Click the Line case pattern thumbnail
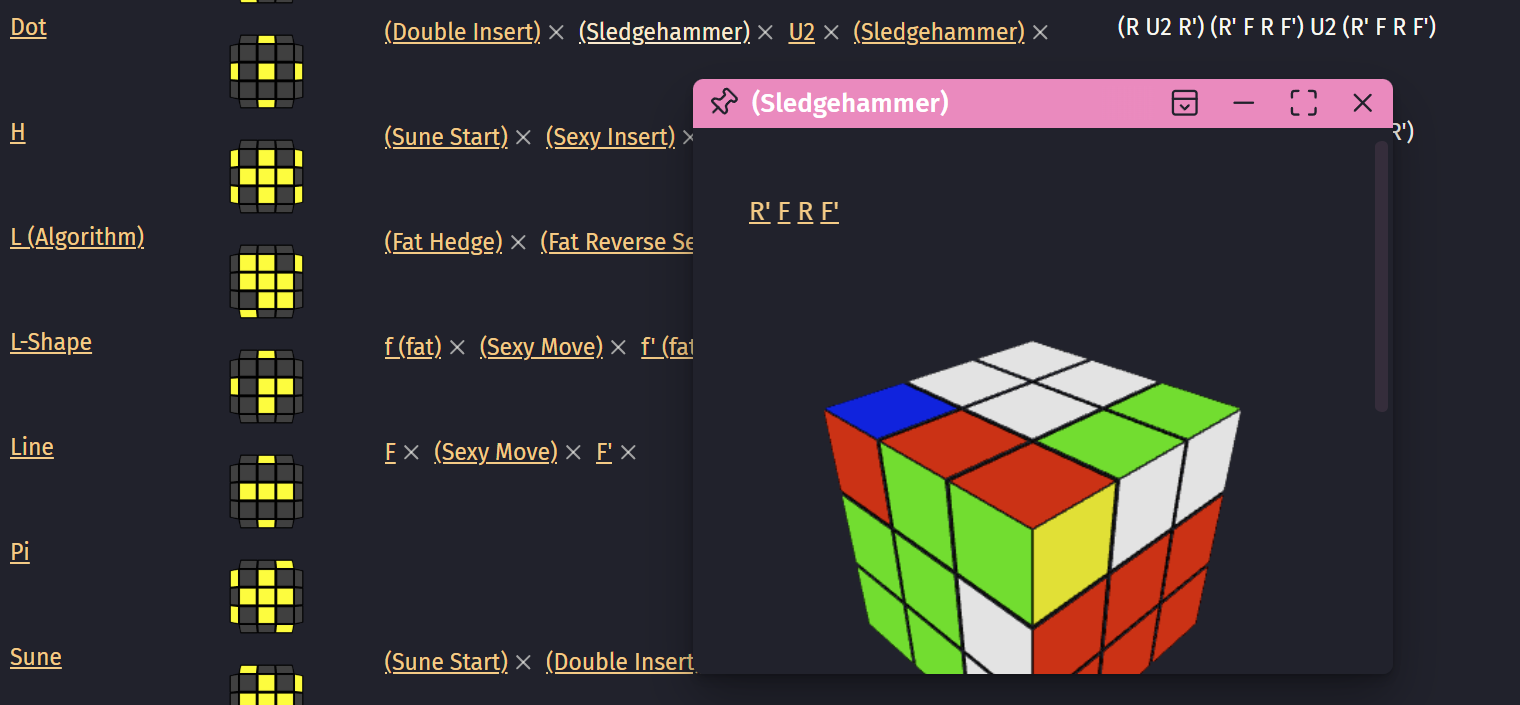This screenshot has width=1520, height=705. (266, 491)
